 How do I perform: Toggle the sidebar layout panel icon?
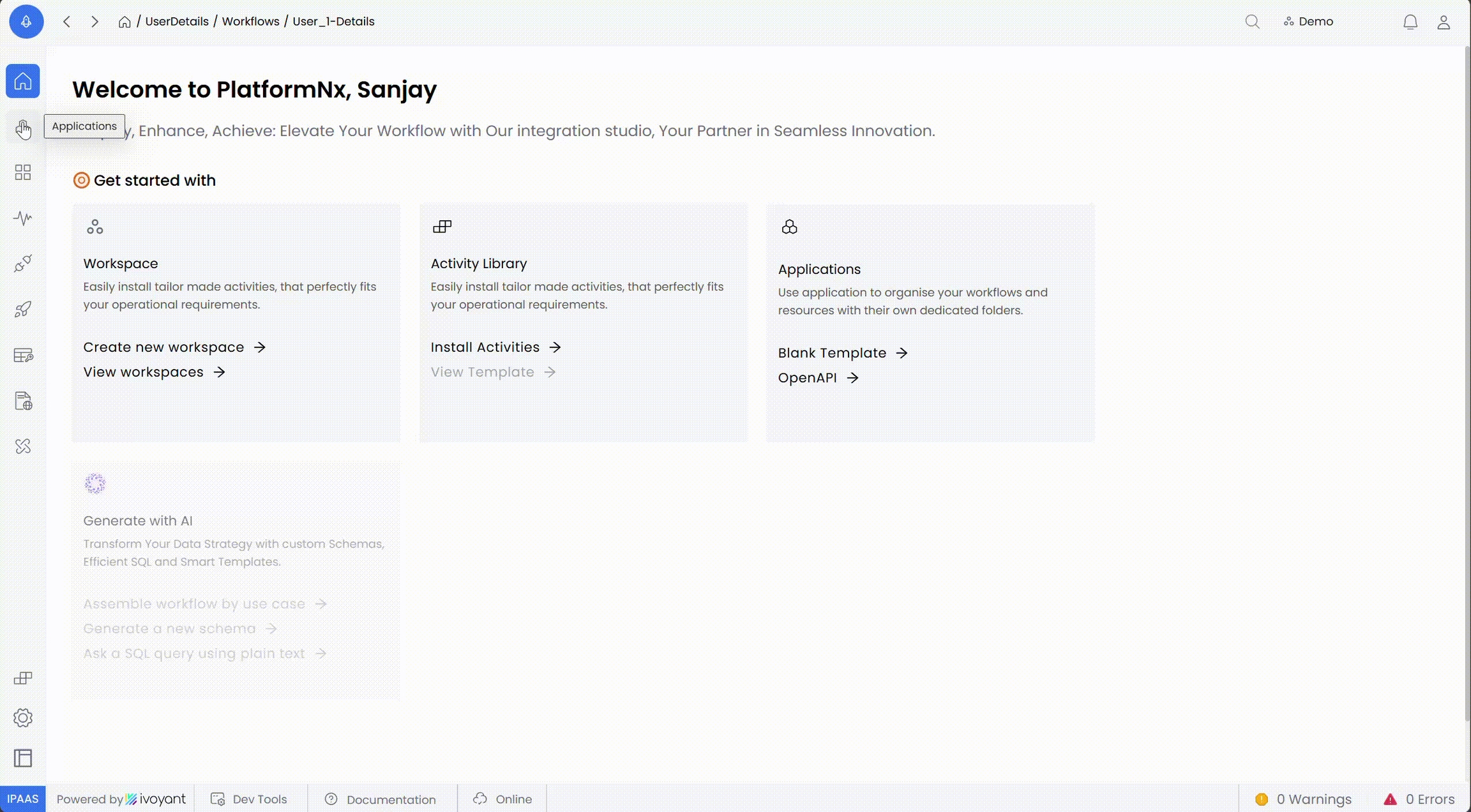click(x=23, y=758)
